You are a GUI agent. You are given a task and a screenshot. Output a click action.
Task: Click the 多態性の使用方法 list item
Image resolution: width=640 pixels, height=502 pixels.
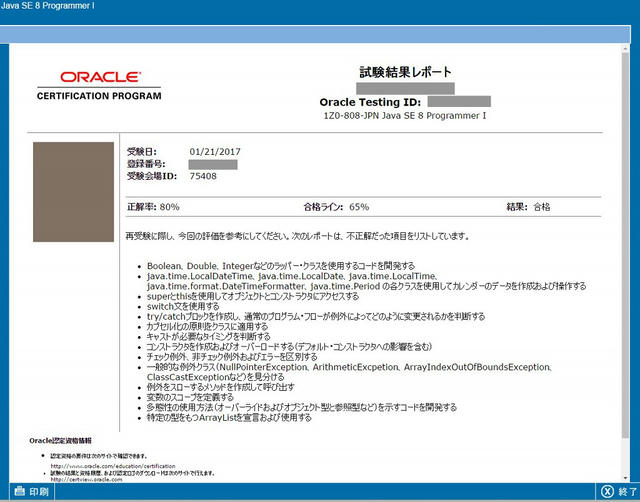302,407
